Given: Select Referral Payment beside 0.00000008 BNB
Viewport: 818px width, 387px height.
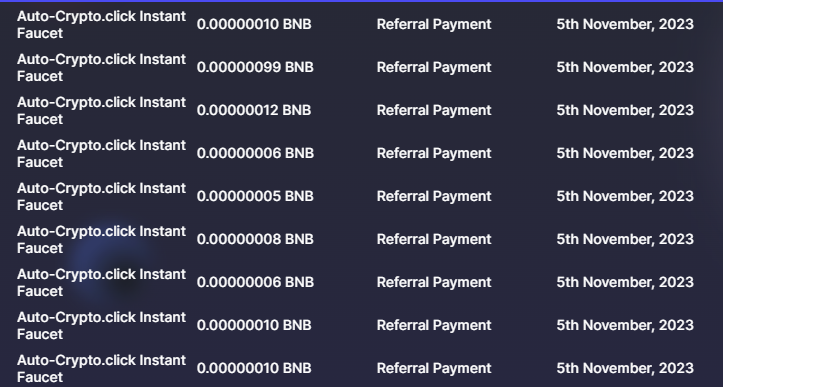Looking at the screenshot, I should pyautogui.click(x=434, y=239).
